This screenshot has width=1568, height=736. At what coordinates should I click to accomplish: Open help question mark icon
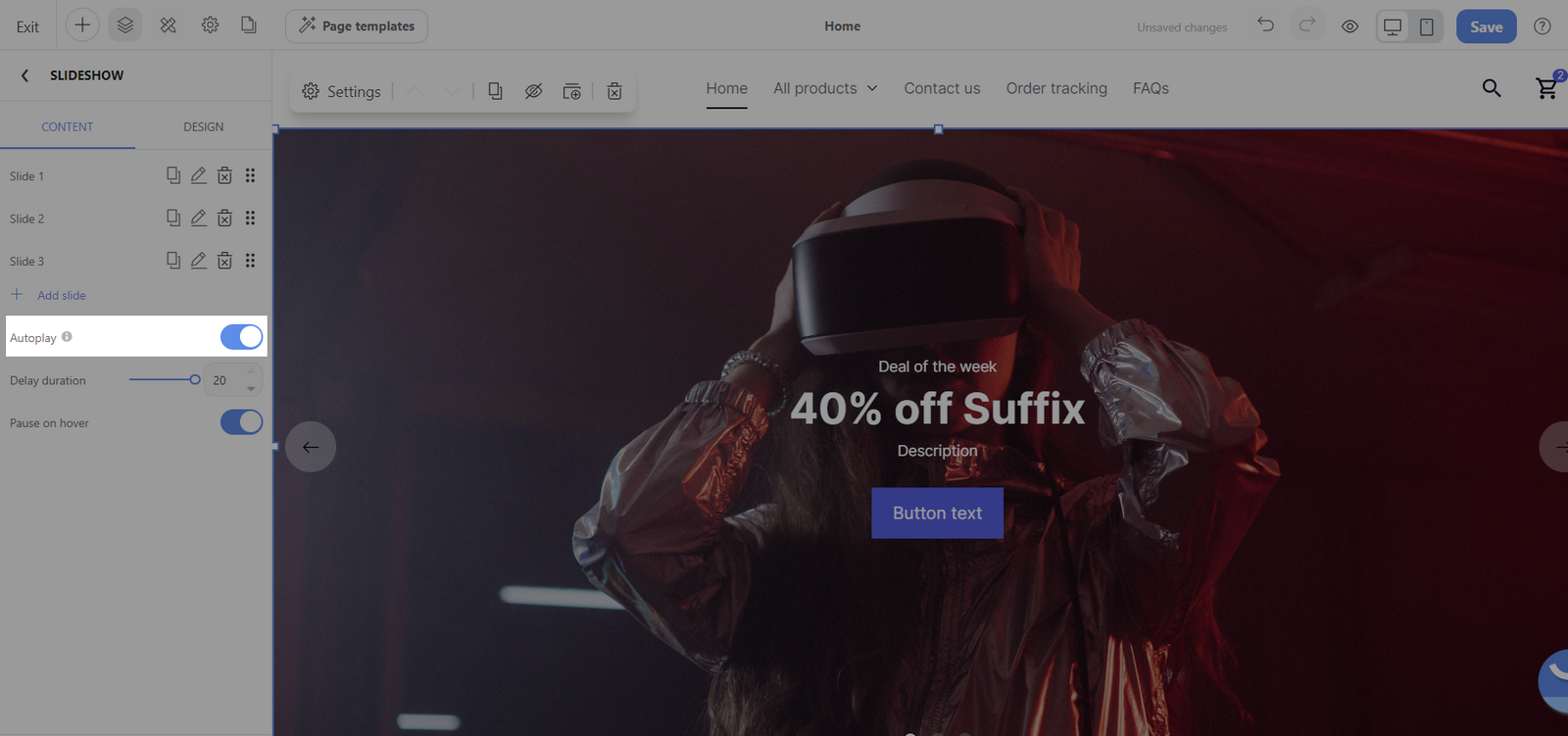pos(1543,26)
